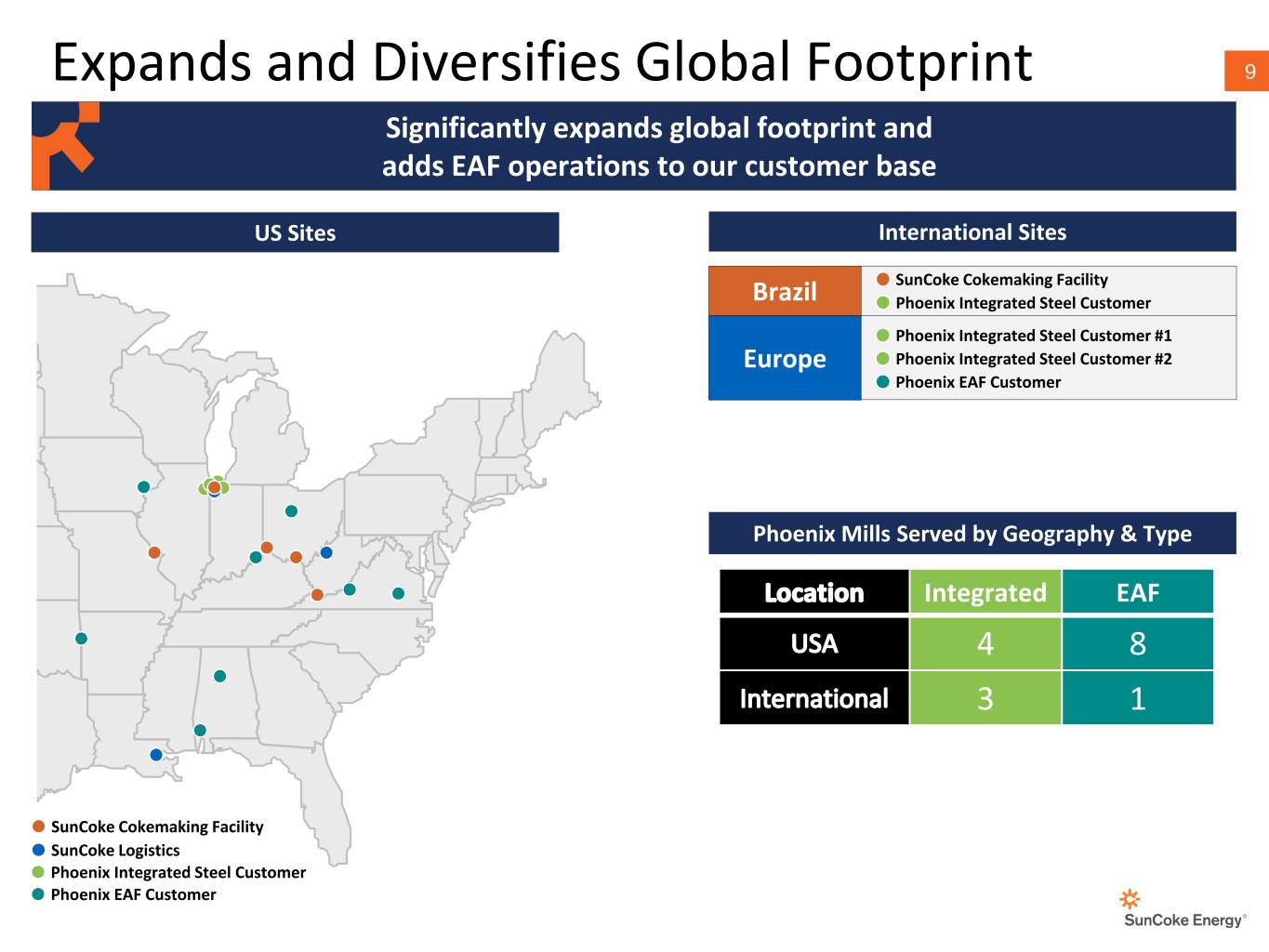The height and width of the screenshot is (952, 1269).
Task: Select the 'EAF' column header cell
Action: tap(1138, 592)
